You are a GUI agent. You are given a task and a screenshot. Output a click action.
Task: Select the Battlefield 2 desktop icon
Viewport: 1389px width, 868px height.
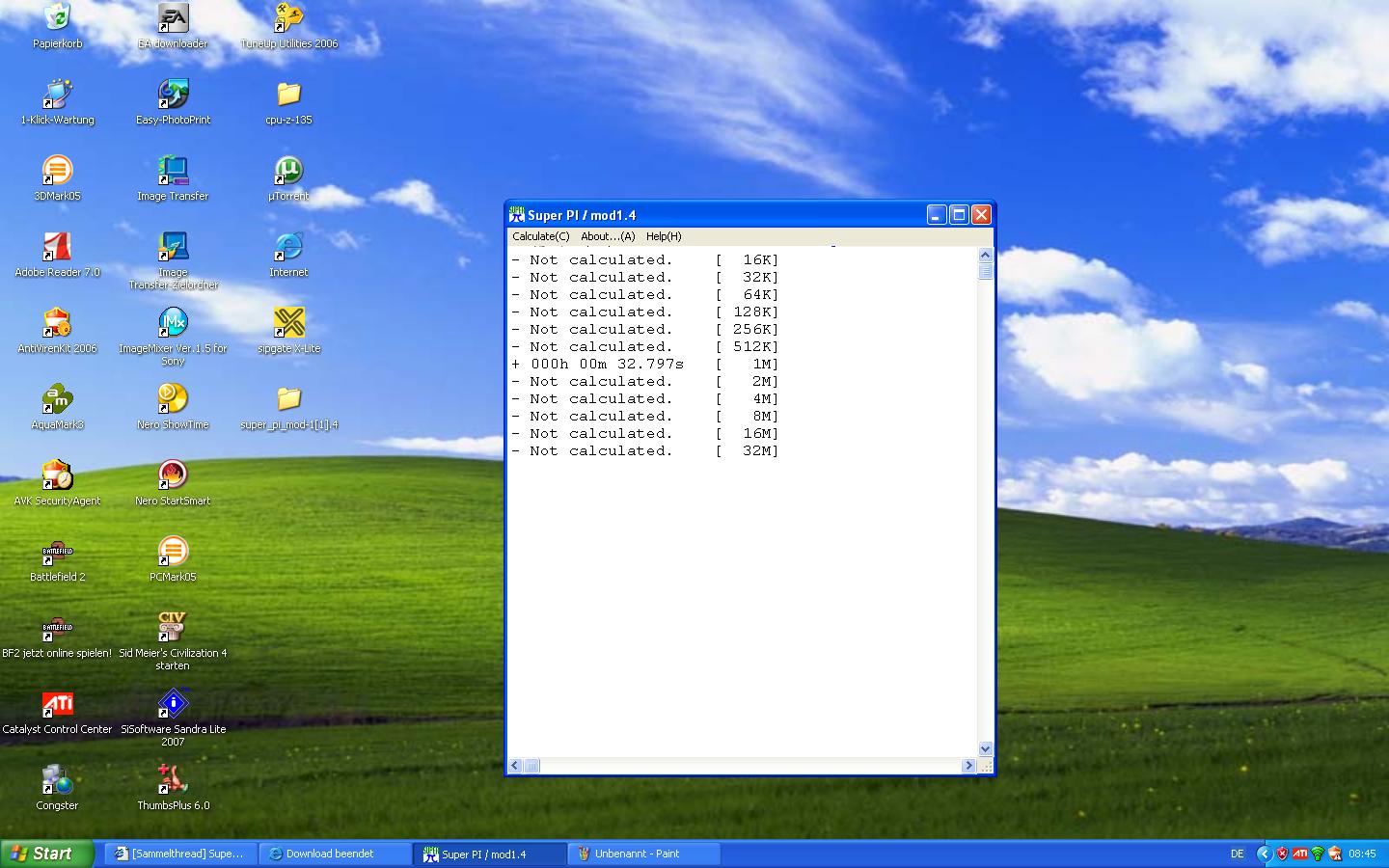(x=57, y=551)
